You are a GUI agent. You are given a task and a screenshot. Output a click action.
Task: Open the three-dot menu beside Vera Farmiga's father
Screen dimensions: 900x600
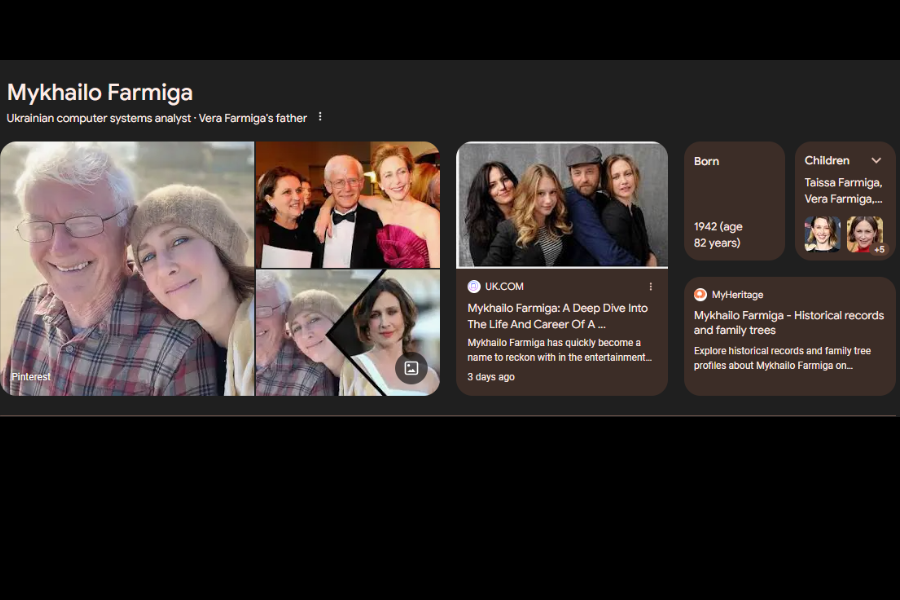click(x=320, y=117)
